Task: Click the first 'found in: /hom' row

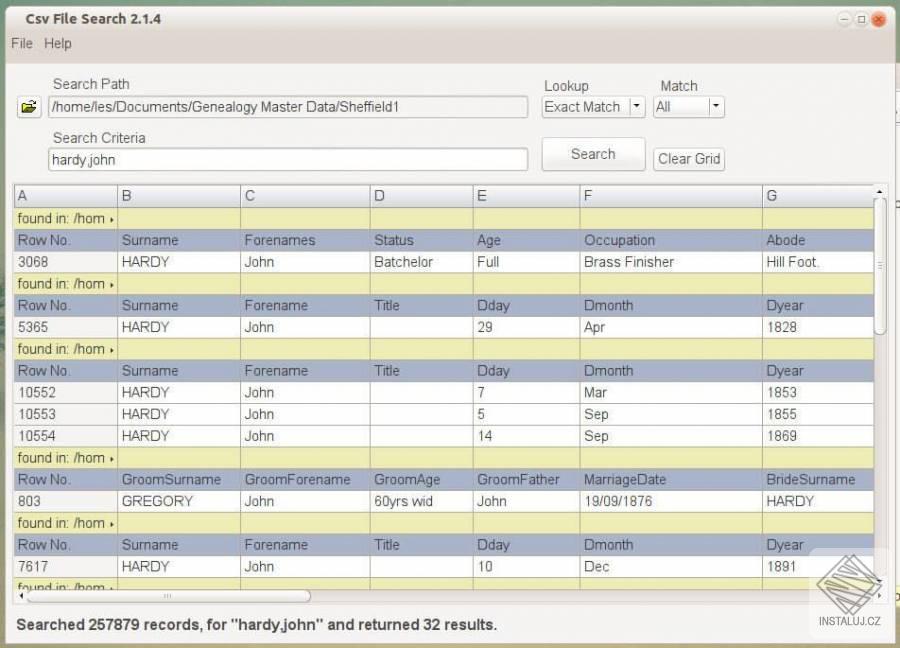Action: (444, 219)
